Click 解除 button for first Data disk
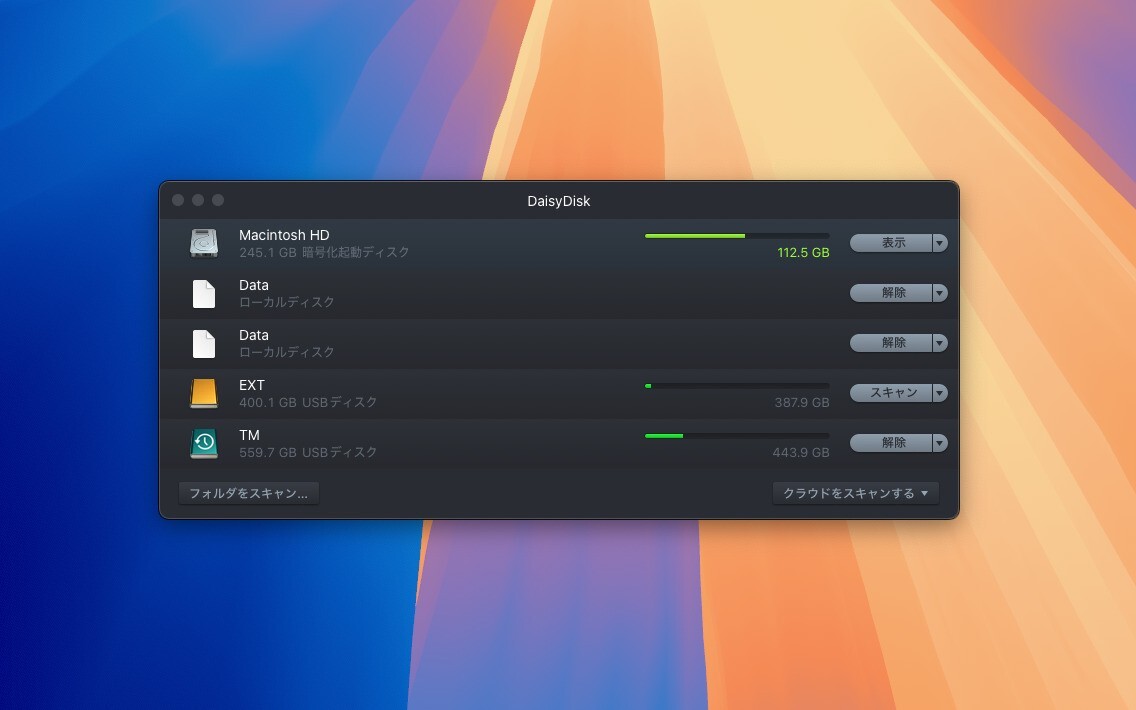 click(891, 293)
